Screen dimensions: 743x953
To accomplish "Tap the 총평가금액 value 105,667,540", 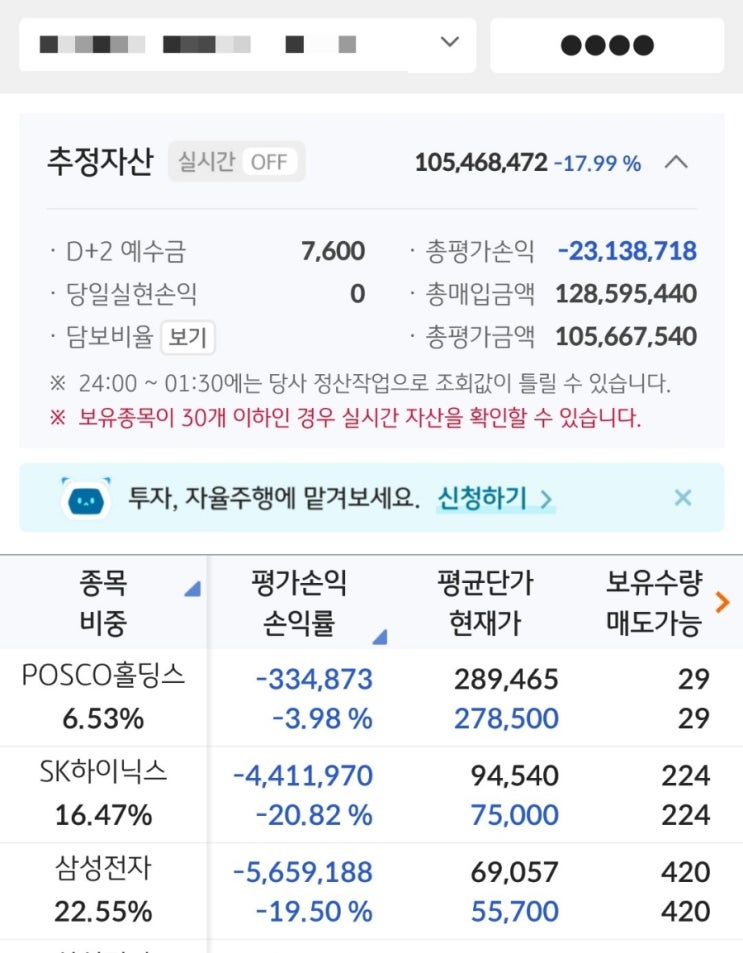I will pyautogui.click(x=626, y=336).
